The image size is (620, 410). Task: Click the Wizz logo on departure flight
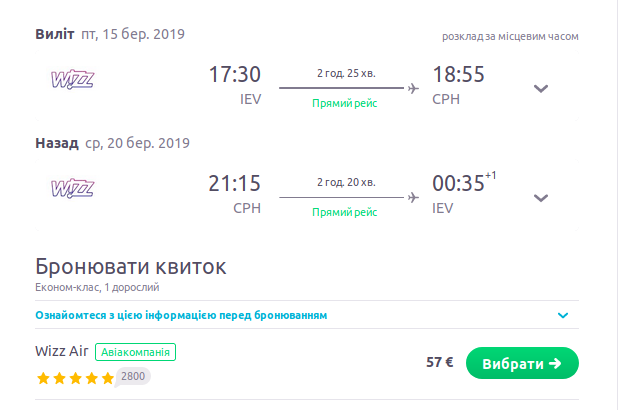click(x=72, y=78)
